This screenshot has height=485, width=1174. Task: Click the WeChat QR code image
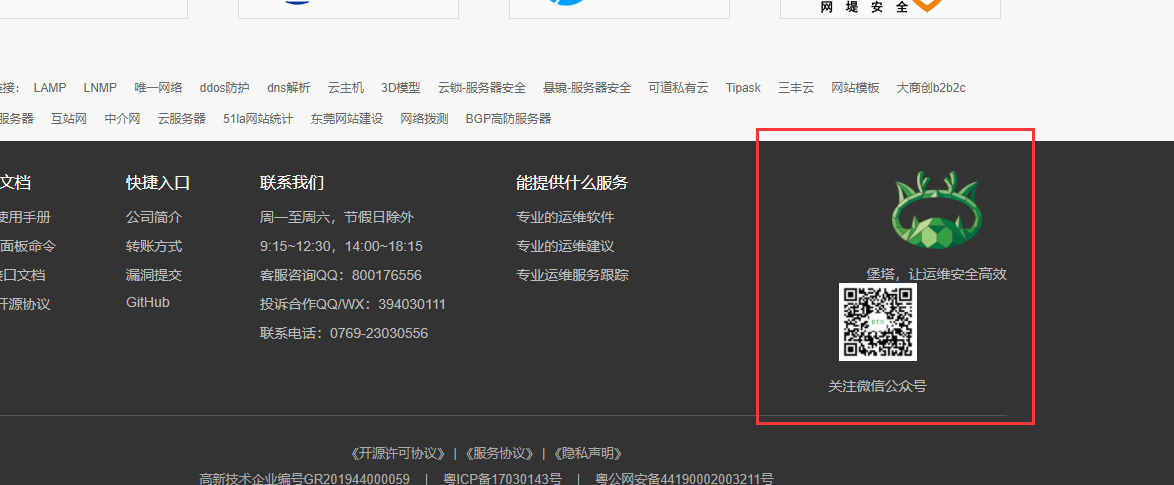coord(878,322)
